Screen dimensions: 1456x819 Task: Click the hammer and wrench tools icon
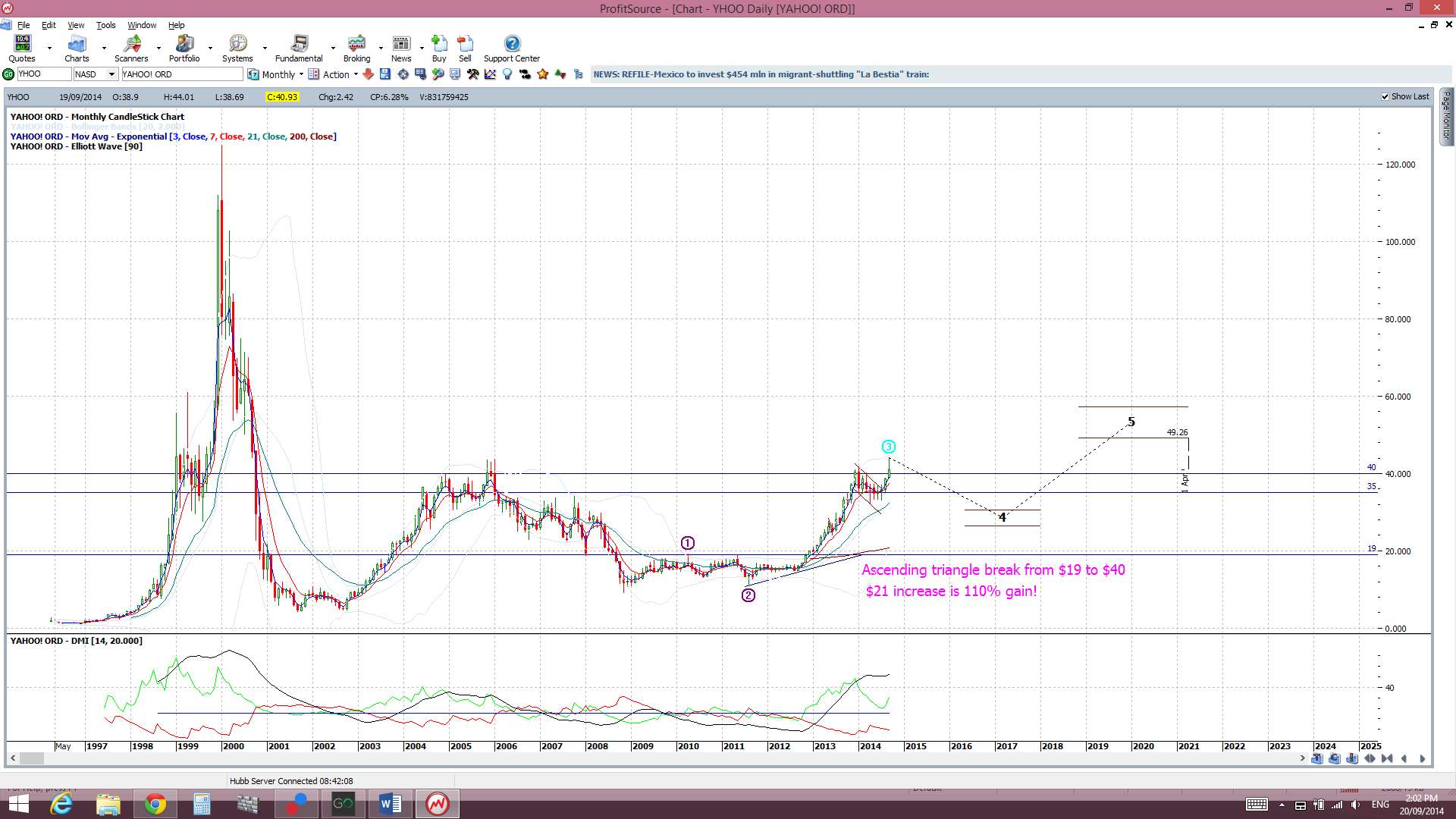point(472,74)
